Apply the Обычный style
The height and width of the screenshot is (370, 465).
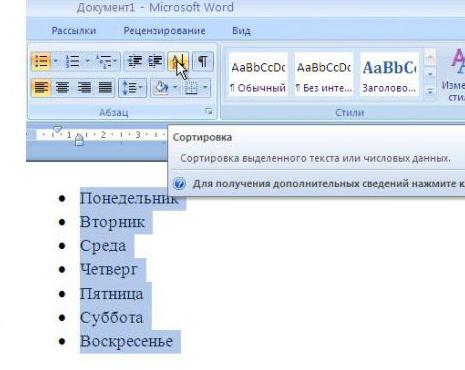pyautogui.click(x=258, y=74)
